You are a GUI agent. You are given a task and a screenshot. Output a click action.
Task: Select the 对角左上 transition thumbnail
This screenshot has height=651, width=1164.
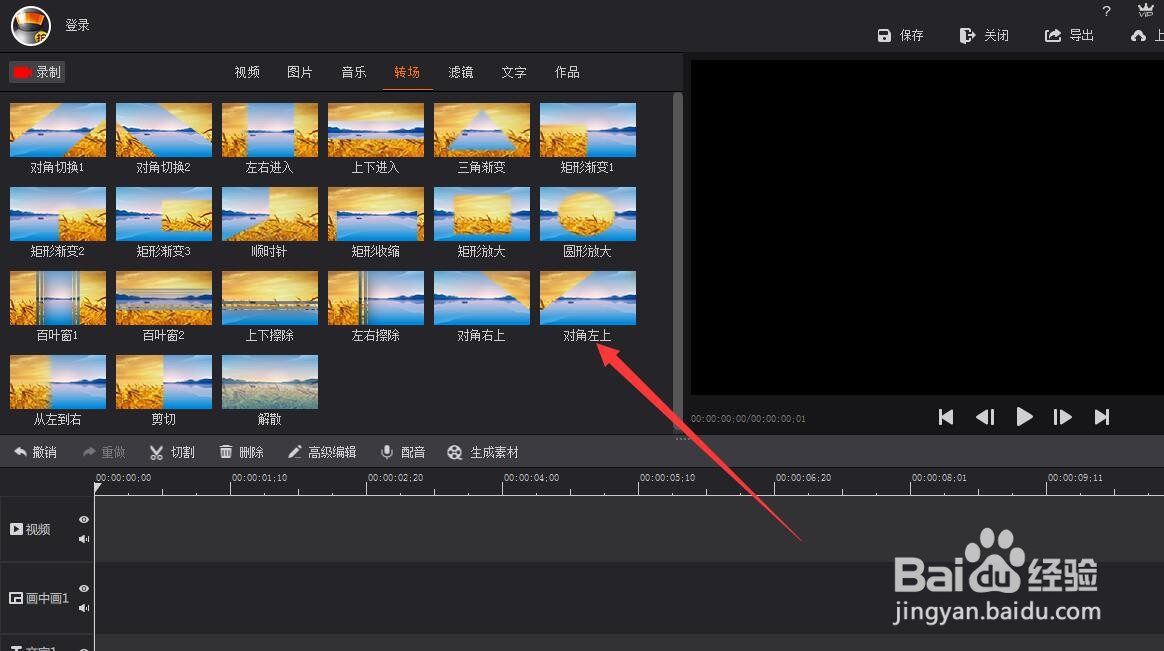pos(588,298)
